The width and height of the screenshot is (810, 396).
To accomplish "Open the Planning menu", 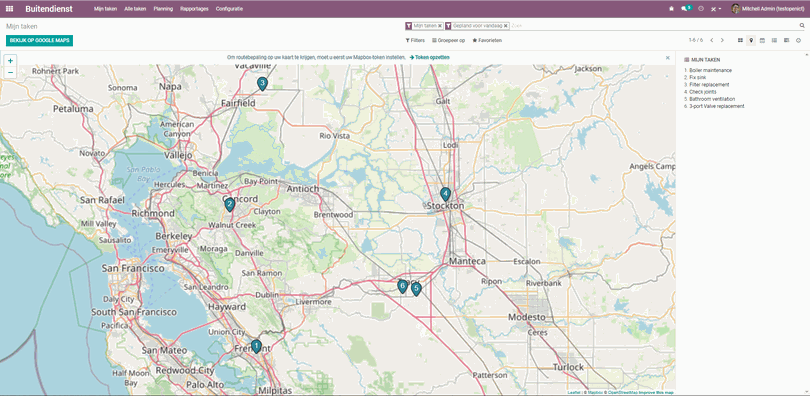I will tap(163, 9).
